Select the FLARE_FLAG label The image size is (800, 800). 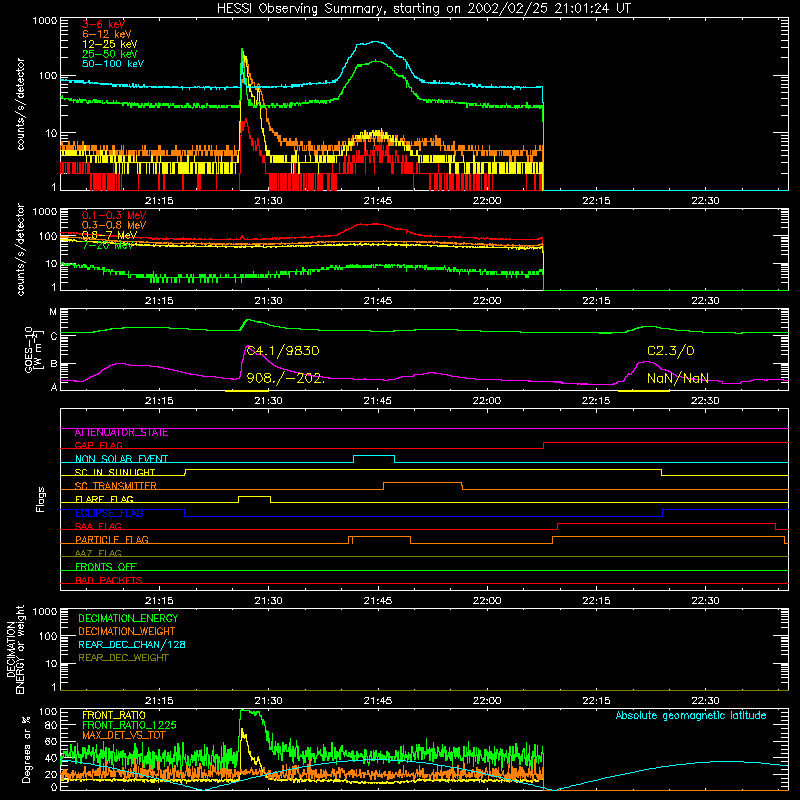click(104, 499)
